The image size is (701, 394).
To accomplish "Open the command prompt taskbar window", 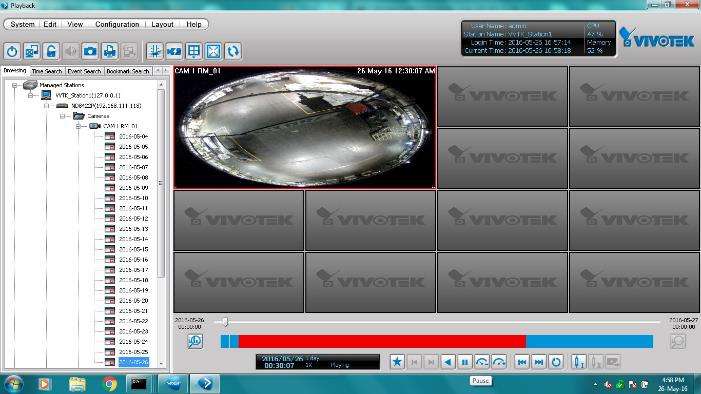I will pyautogui.click(x=139, y=384).
